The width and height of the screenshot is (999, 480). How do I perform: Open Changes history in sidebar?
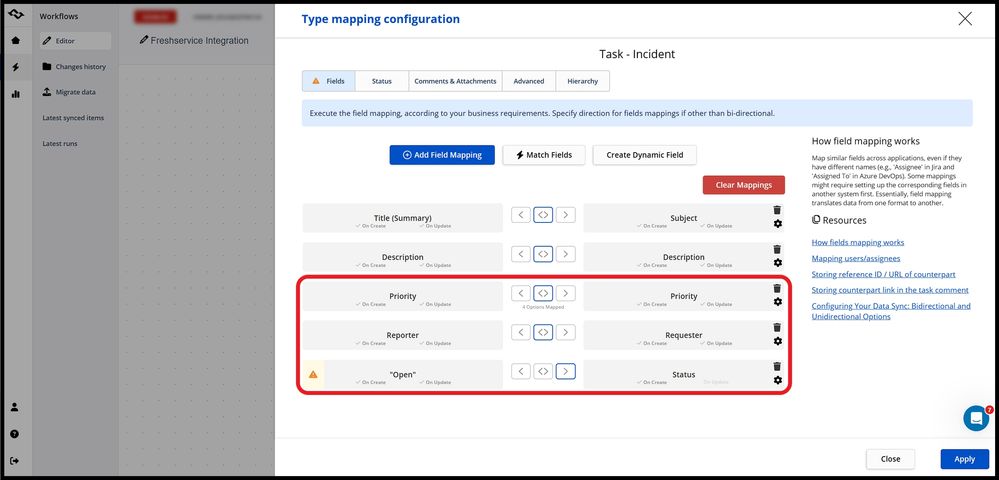click(x=75, y=66)
